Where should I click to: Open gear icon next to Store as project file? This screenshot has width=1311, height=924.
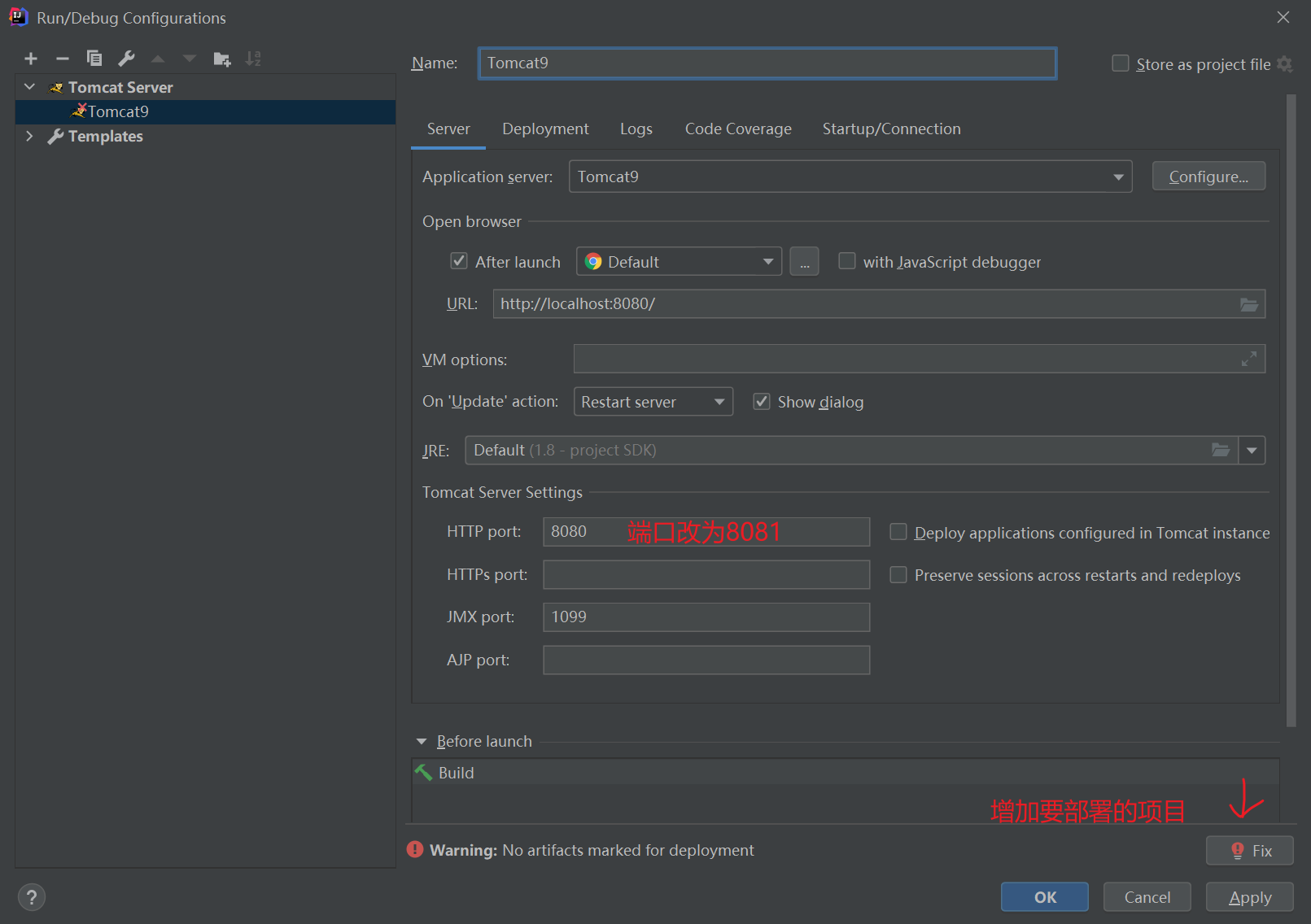pos(1285,64)
